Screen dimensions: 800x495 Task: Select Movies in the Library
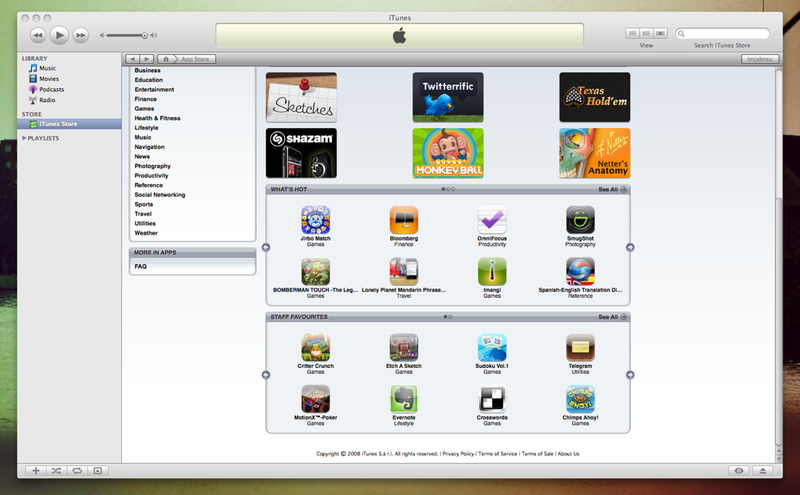(x=49, y=79)
